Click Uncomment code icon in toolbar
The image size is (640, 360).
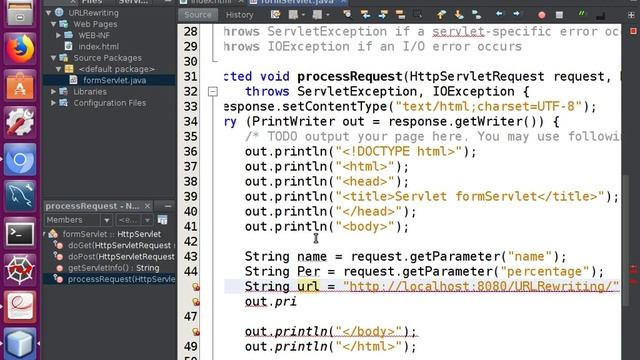coord(600,15)
